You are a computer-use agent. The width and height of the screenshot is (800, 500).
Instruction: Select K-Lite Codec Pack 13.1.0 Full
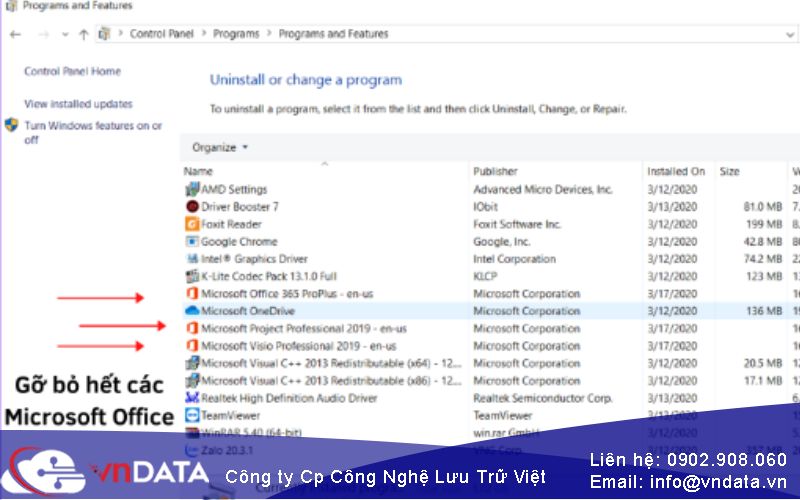pyautogui.click(x=269, y=276)
